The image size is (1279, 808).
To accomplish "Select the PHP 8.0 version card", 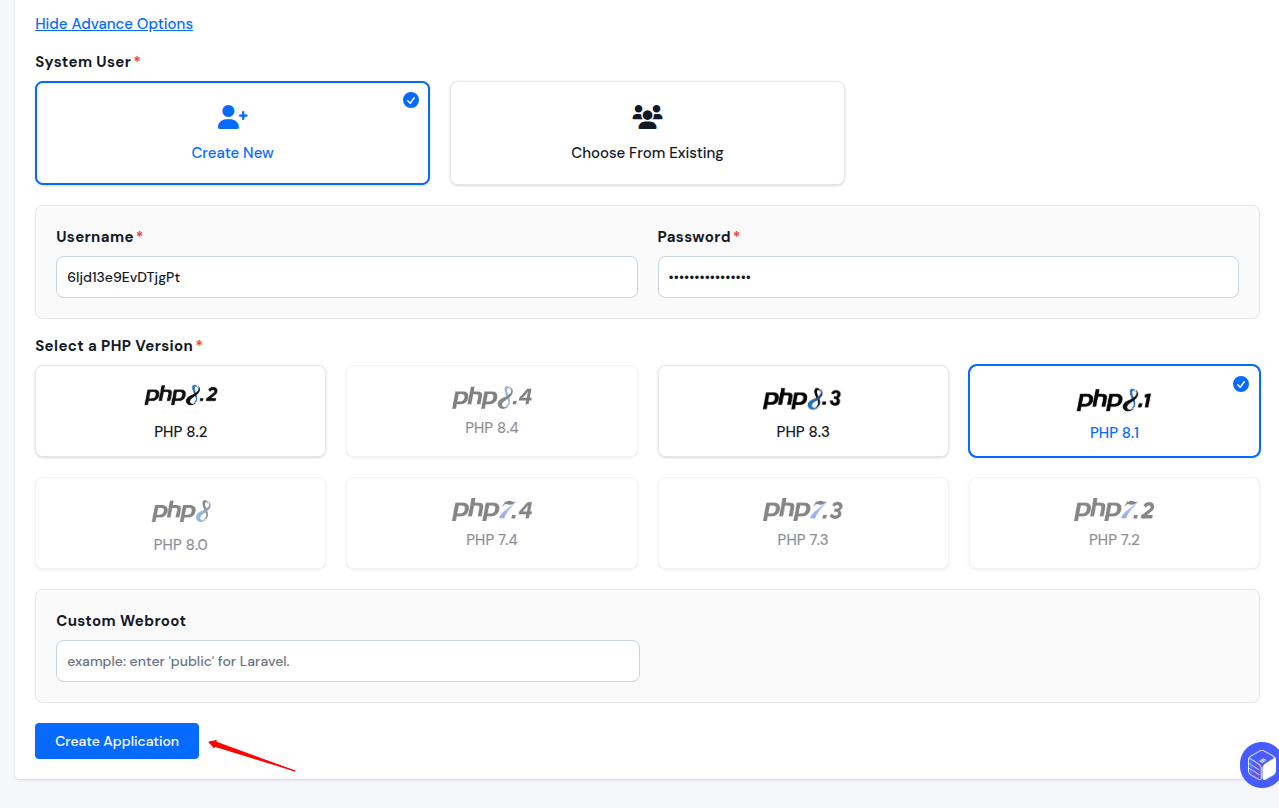I will (x=180, y=523).
